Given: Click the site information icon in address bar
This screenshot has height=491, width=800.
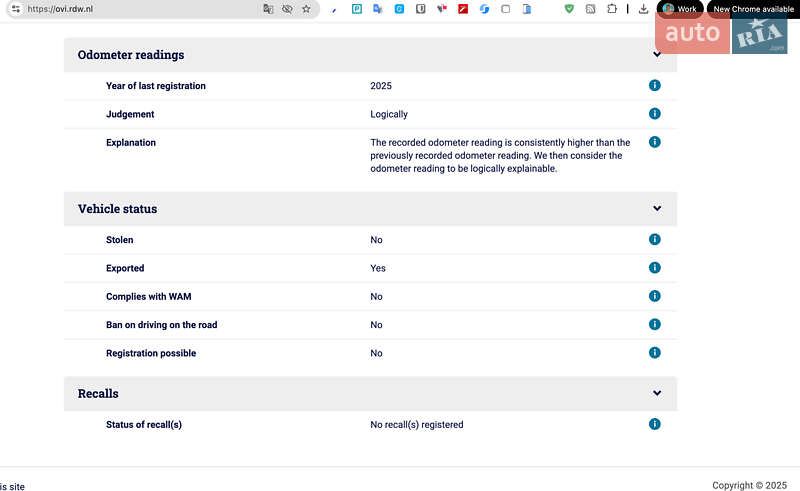Looking at the screenshot, I should pyautogui.click(x=15, y=9).
